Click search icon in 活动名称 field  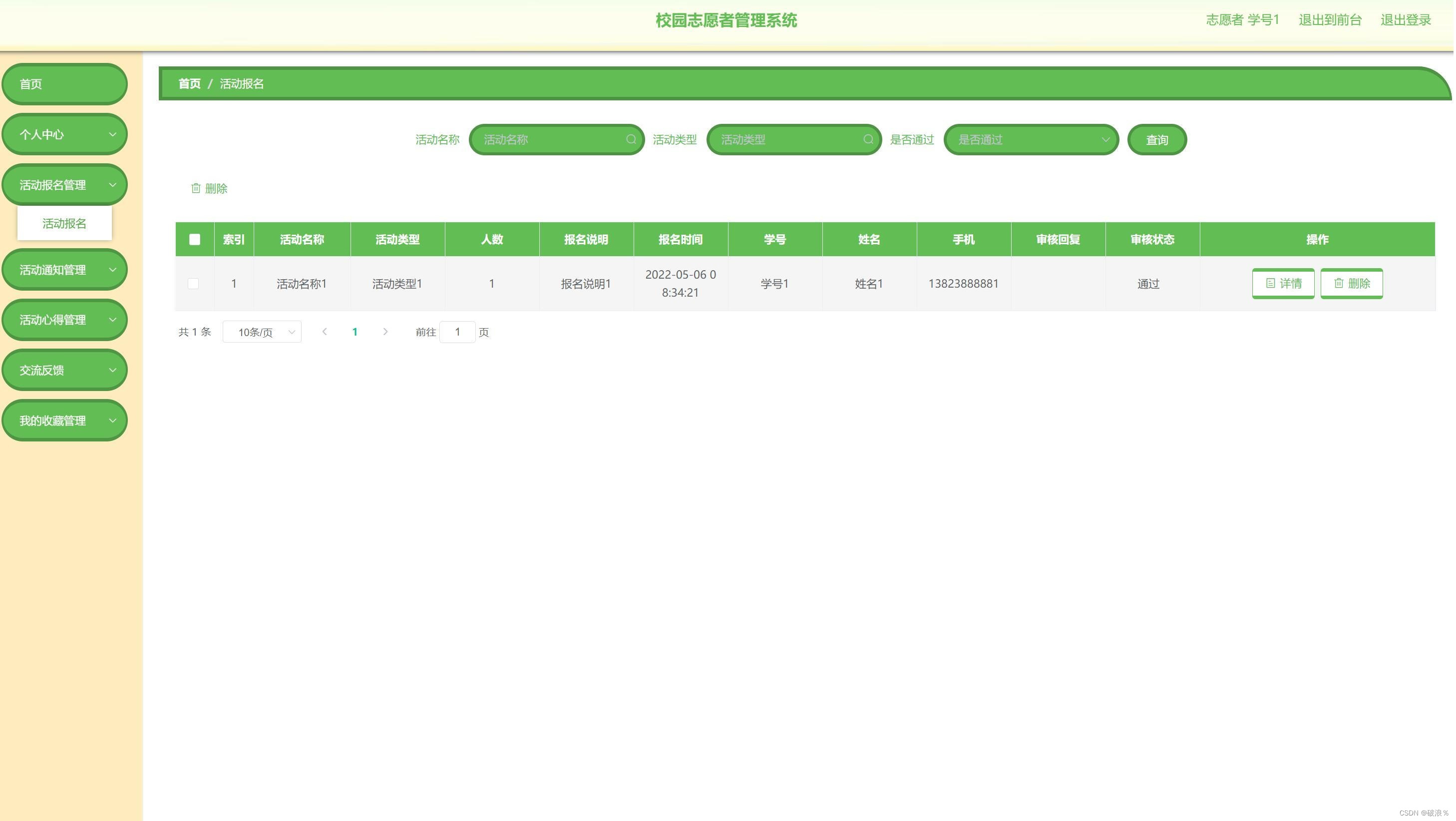(631, 139)
